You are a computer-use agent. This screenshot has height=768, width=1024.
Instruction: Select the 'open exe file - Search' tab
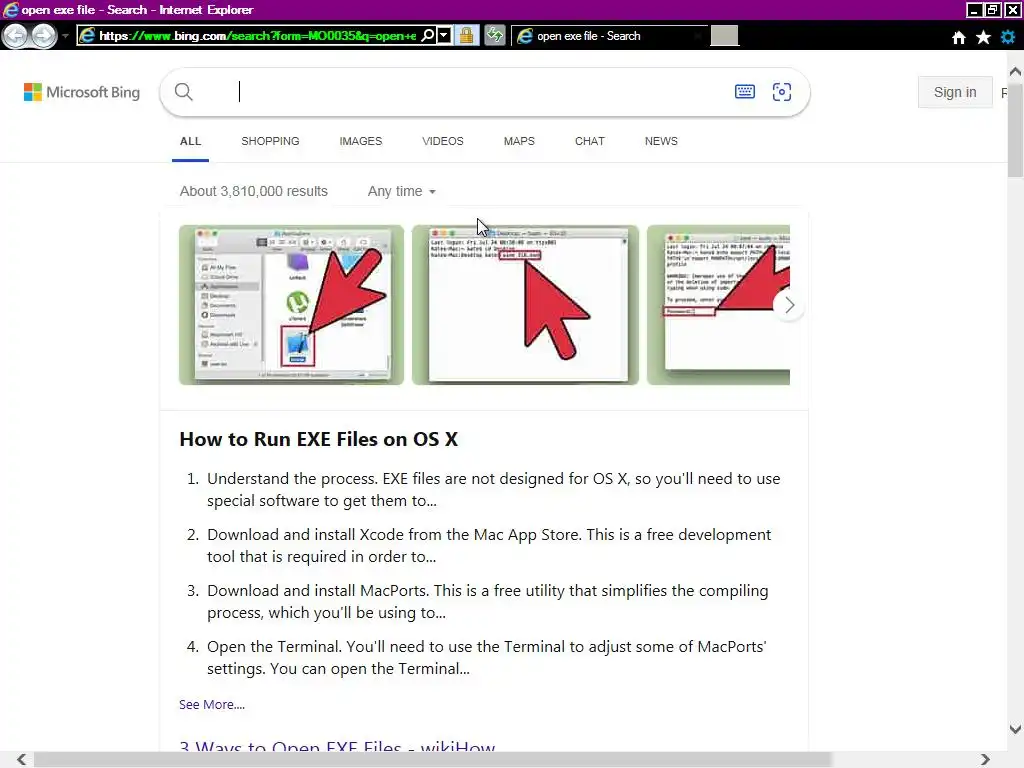click(x=609, y=36)
